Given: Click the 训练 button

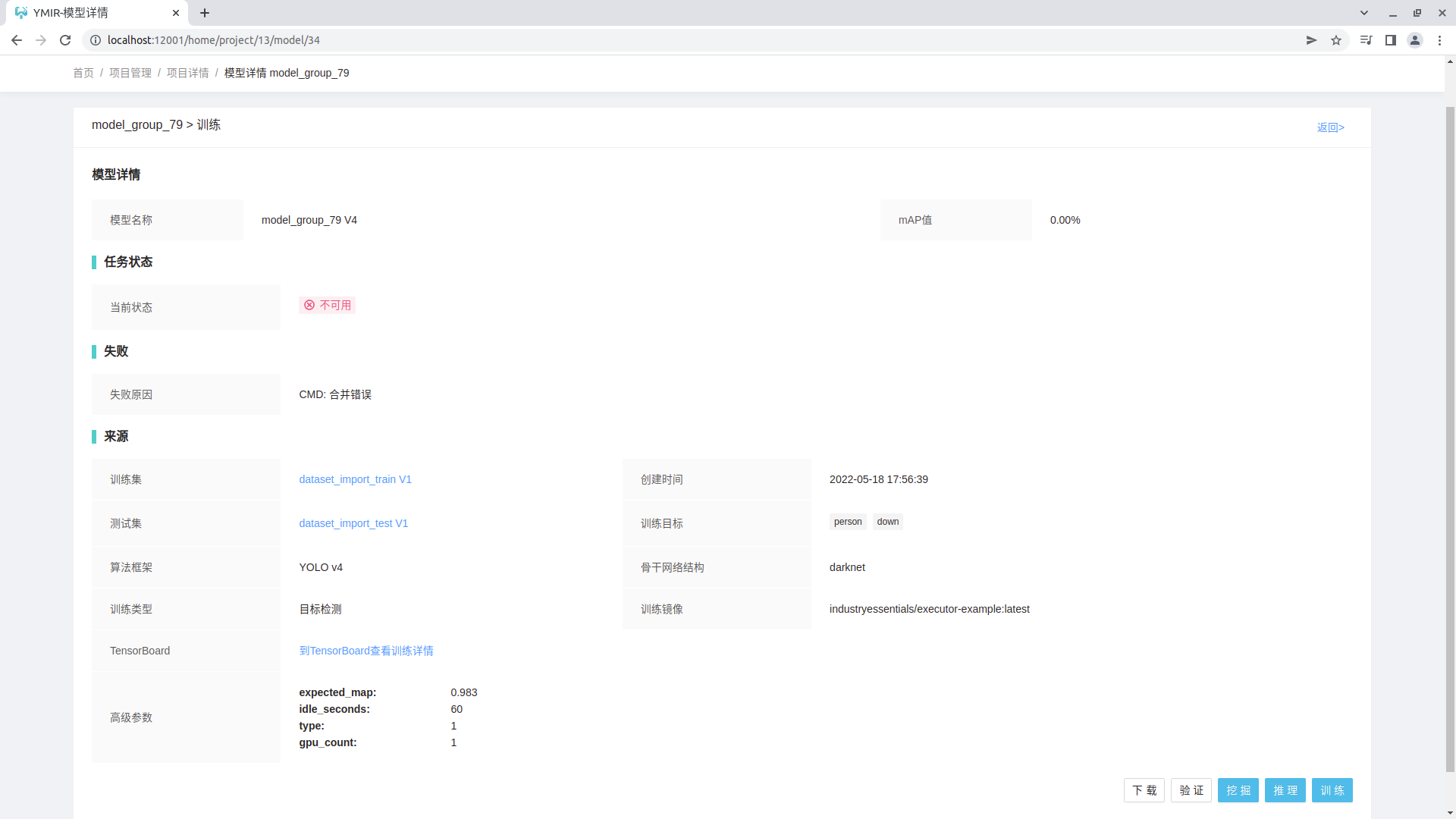Looking at the screenshot, I should (1332, 790).
